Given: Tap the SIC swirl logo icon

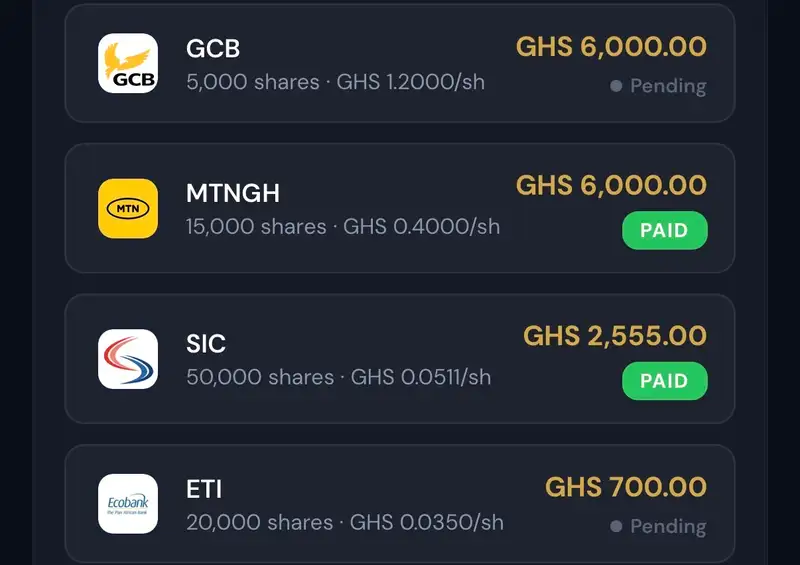Looking at the screenshot, I should pos(128,359).
